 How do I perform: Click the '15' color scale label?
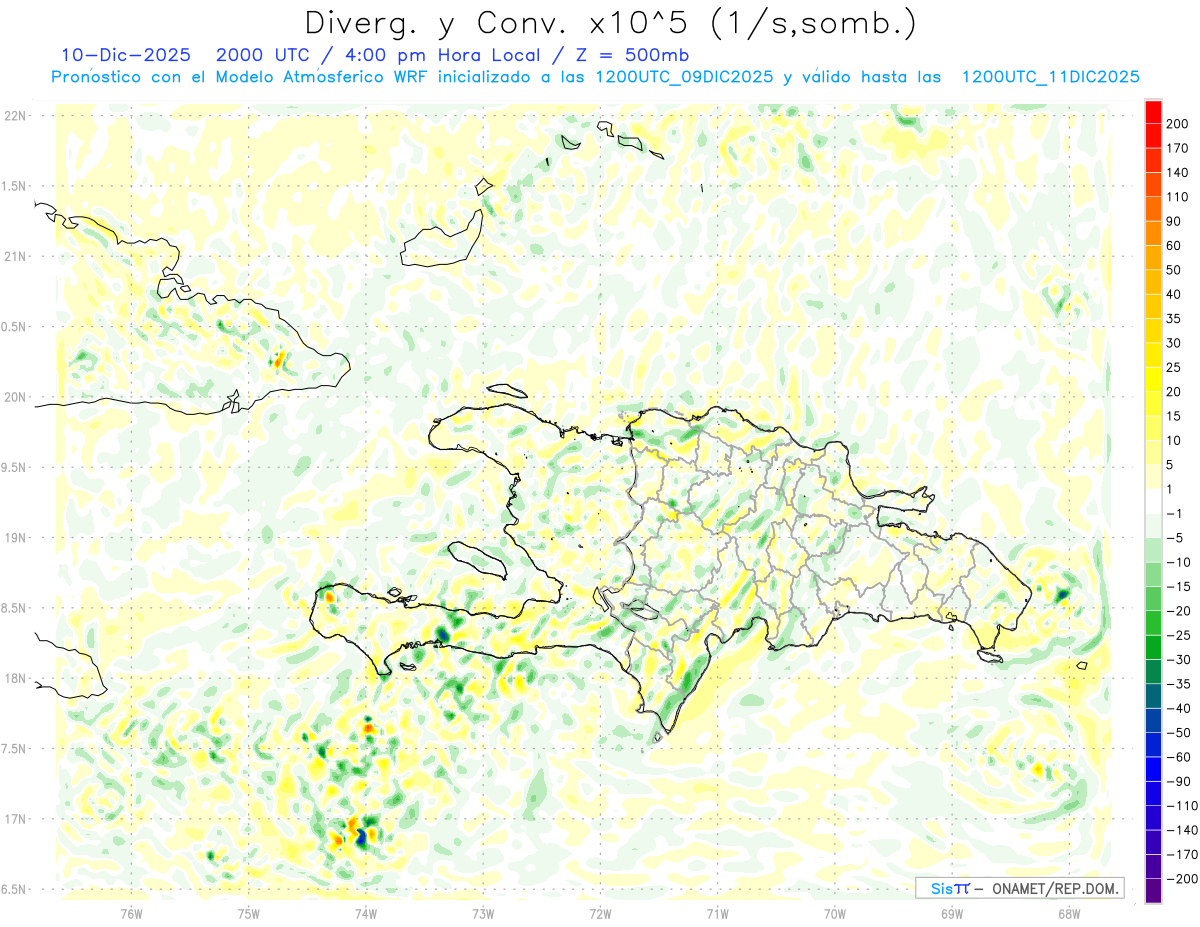(1175, 416)
